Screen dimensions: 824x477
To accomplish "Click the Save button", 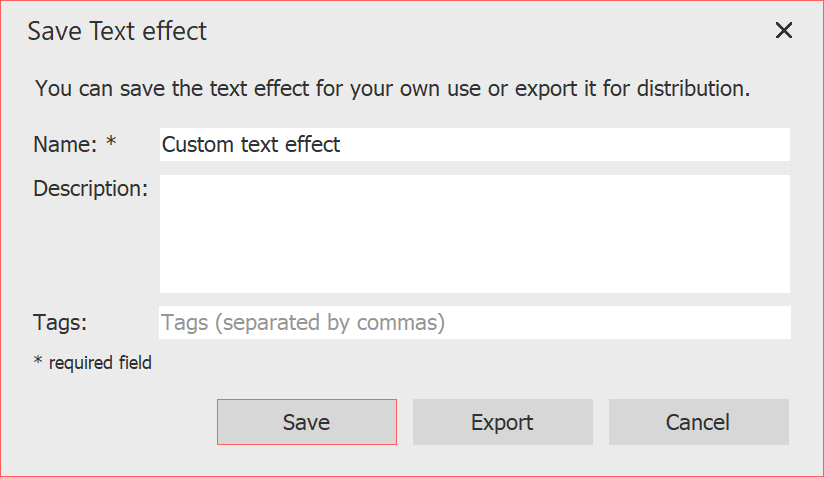I will click(306, 422).
